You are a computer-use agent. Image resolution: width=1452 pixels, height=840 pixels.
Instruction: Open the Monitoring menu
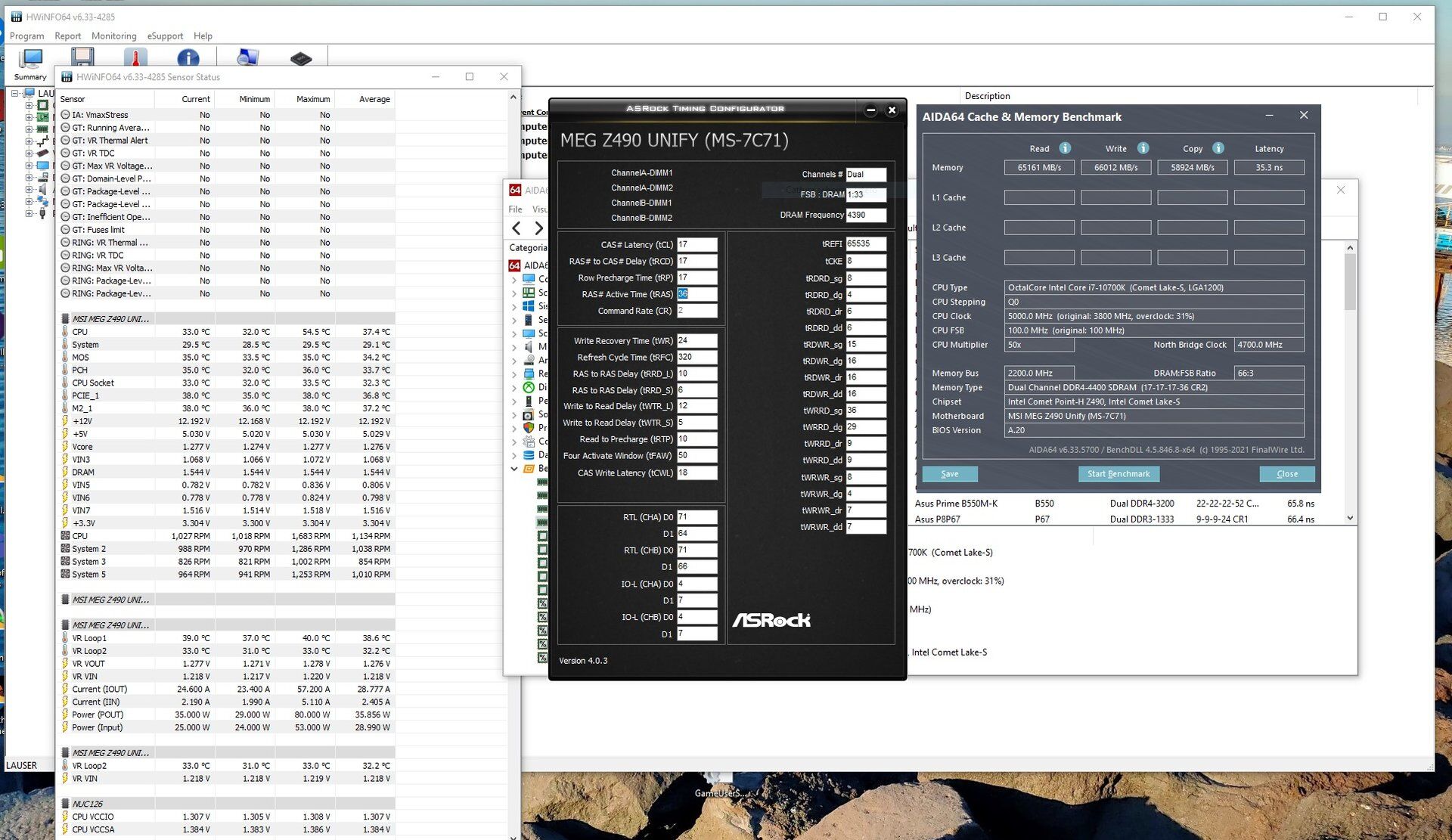point(113,36)
